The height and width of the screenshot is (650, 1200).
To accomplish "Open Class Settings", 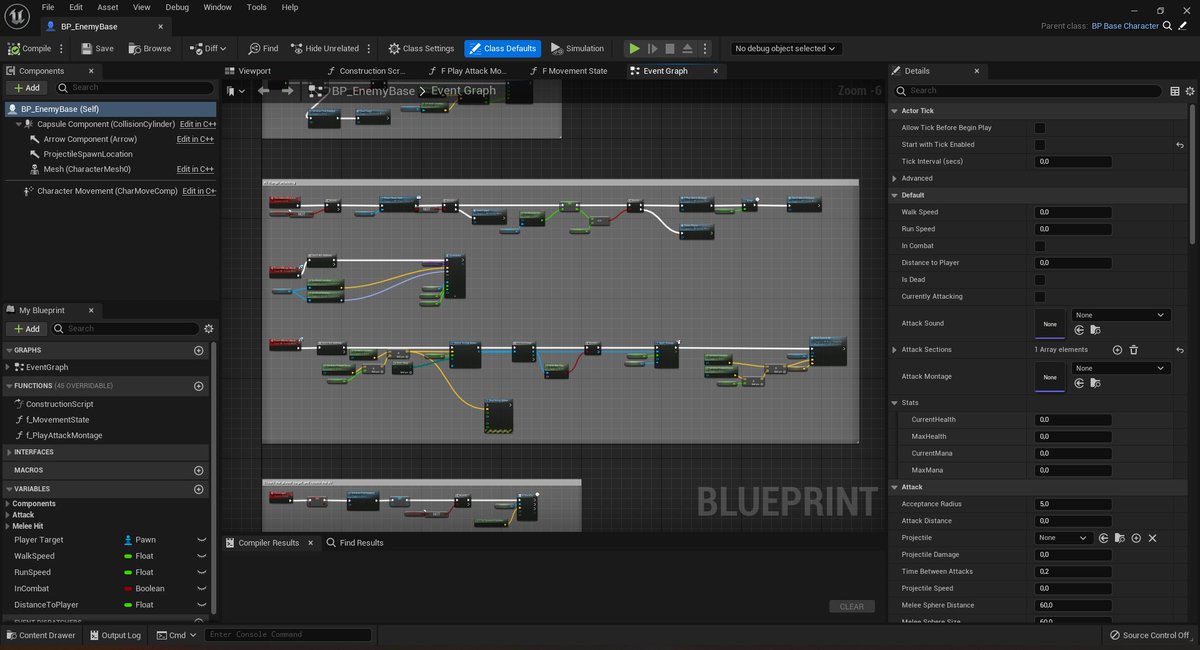I will (x=420, y=48).
